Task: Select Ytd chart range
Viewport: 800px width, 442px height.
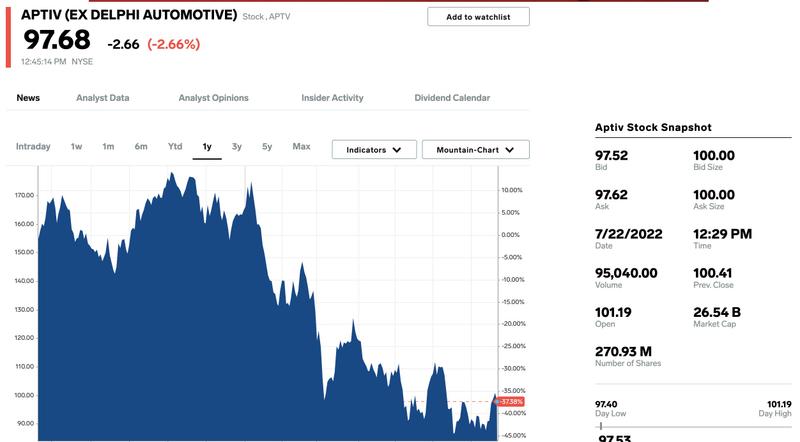Action: tap(175, 146)
